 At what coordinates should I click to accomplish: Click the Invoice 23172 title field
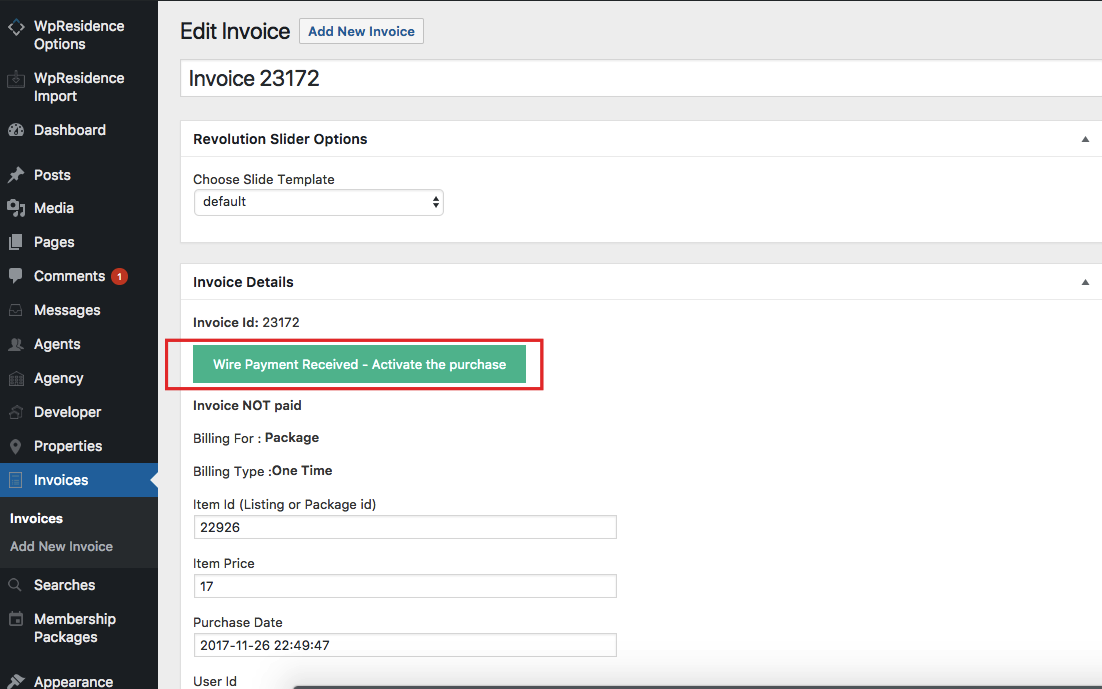[x=641, y=78]
